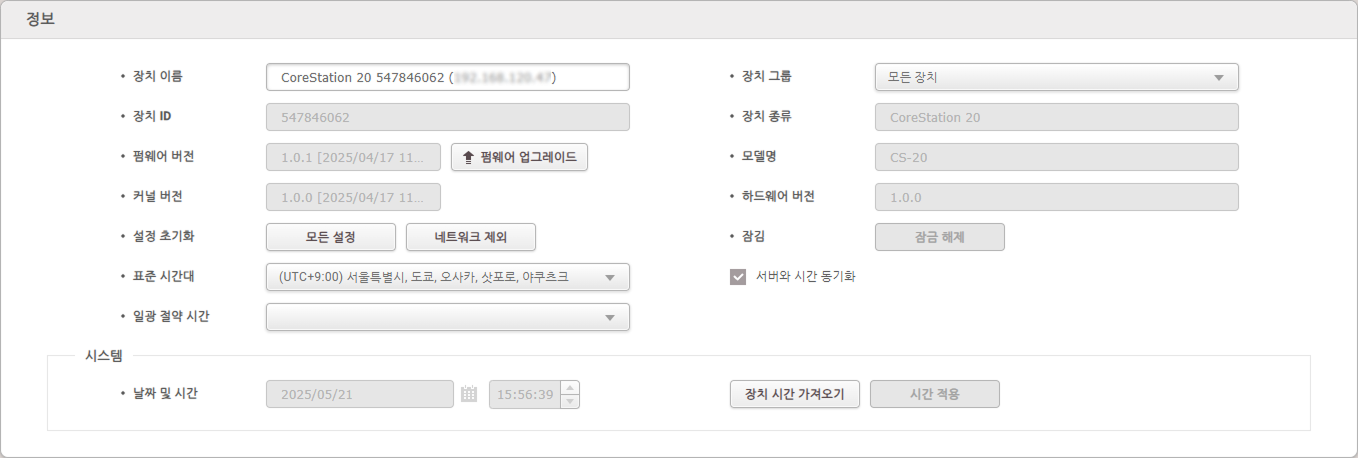Click the 잠금 해제 button
Viewport: 1358px width, 458px height.
pos(940,237)
